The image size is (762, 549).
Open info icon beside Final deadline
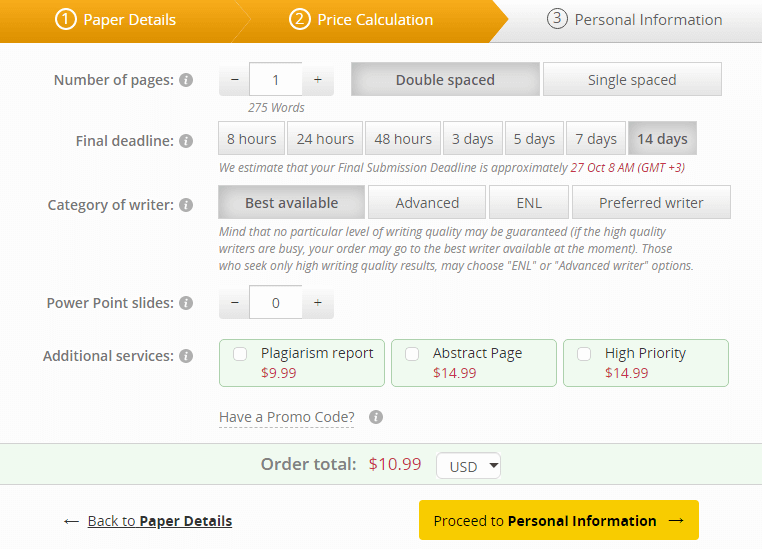coord(186,141)
